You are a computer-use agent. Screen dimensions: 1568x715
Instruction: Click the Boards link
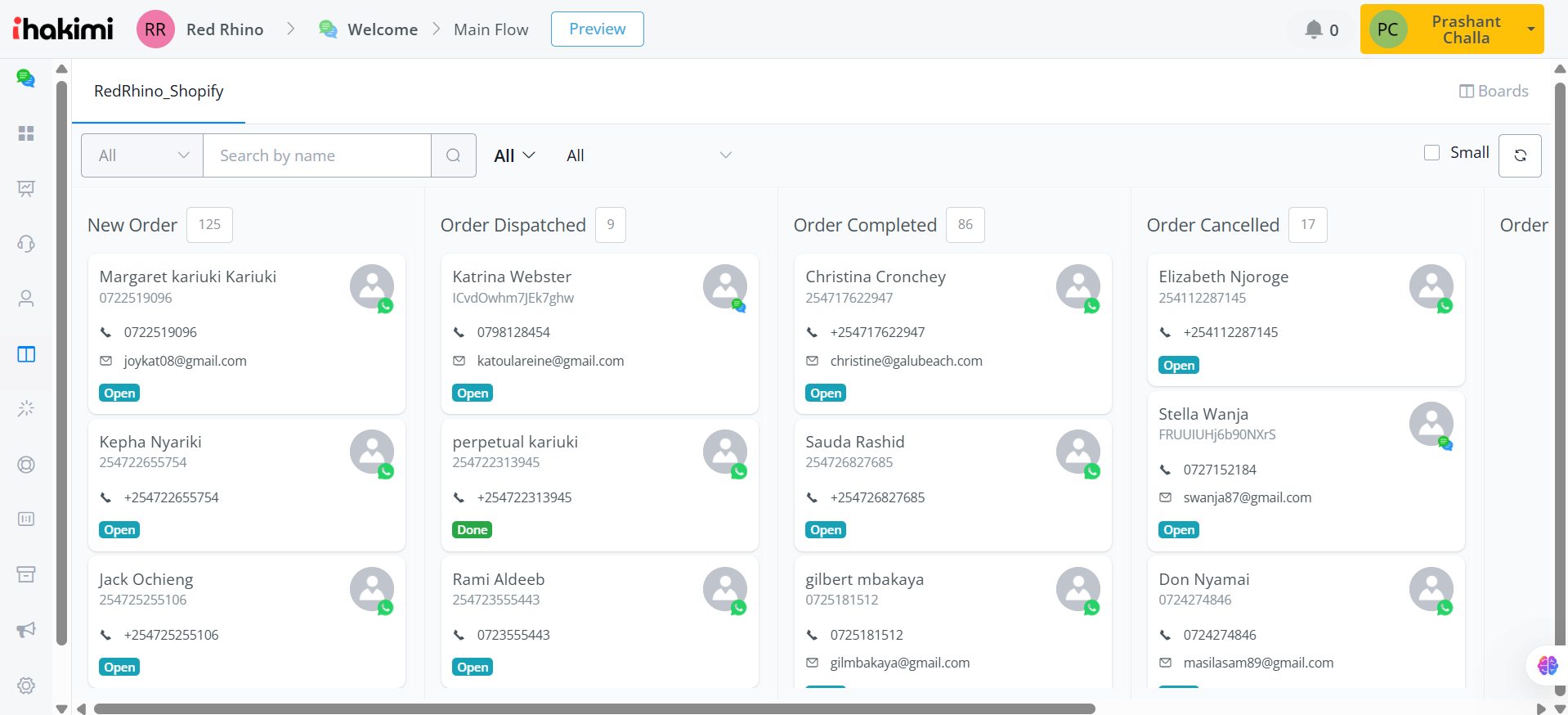pos(1494,91)
